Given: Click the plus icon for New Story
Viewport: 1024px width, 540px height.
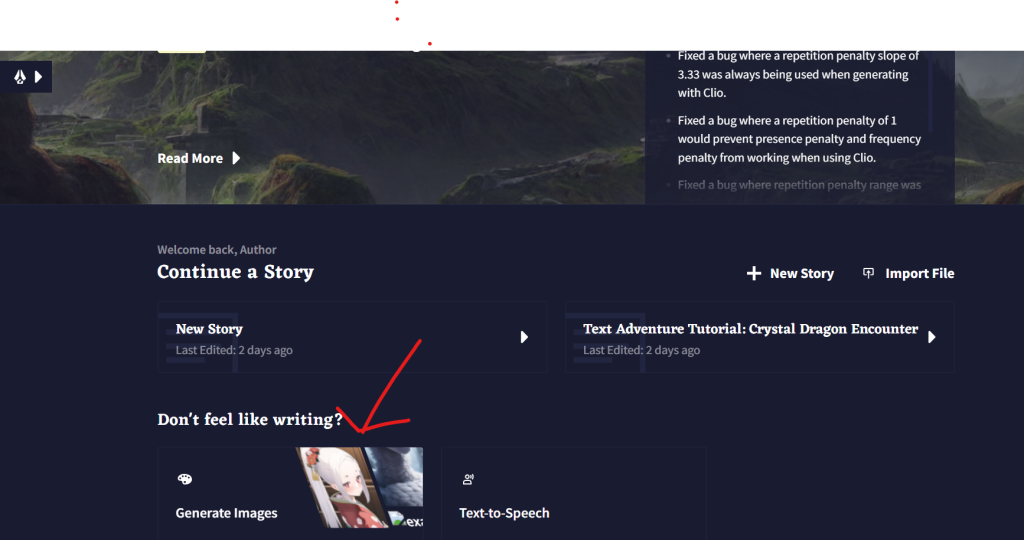Looking at the screenshot, I should pyautogui.click(x=754, y=273).
